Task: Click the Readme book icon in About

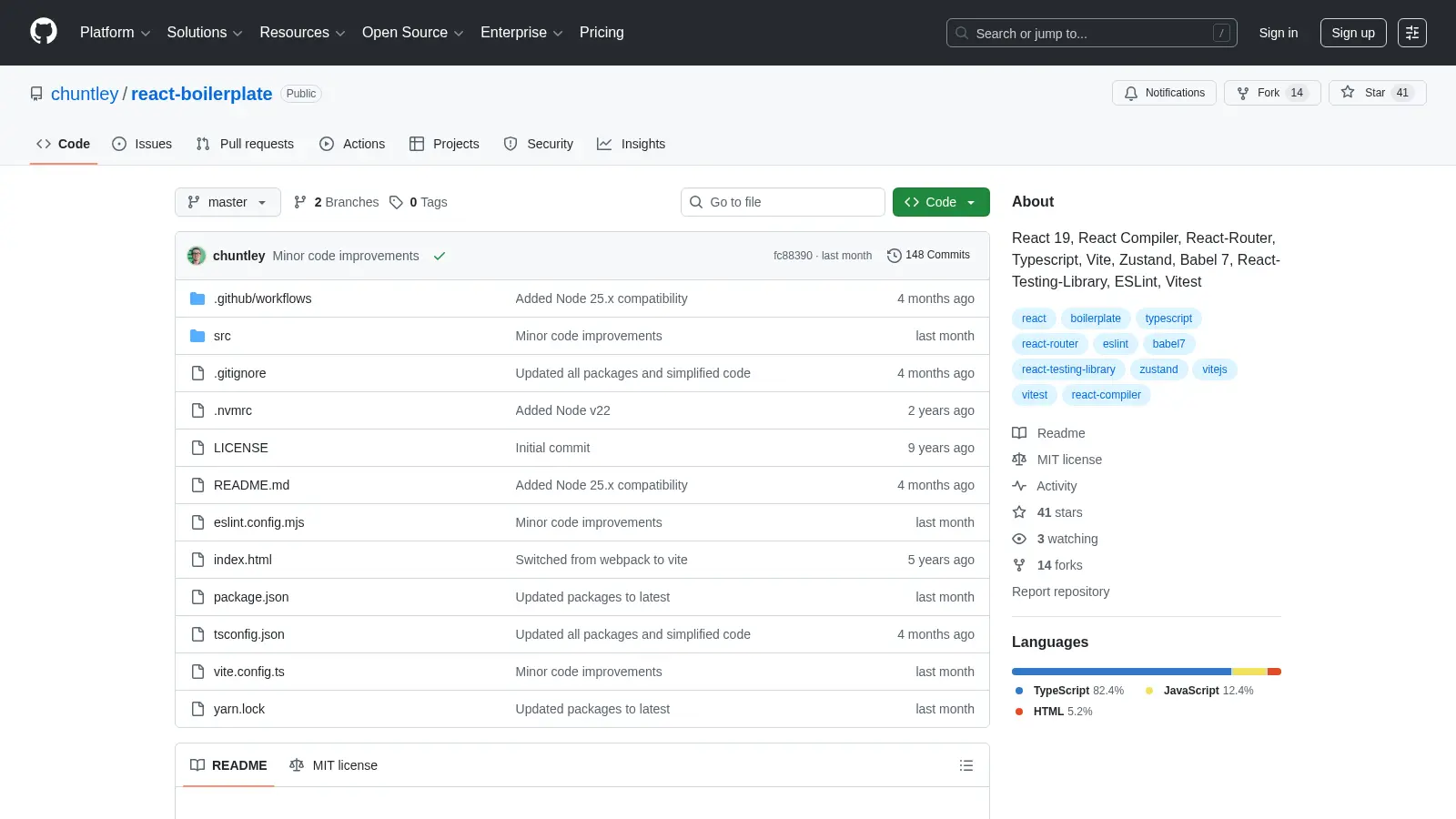Action: coord(1019,433)
